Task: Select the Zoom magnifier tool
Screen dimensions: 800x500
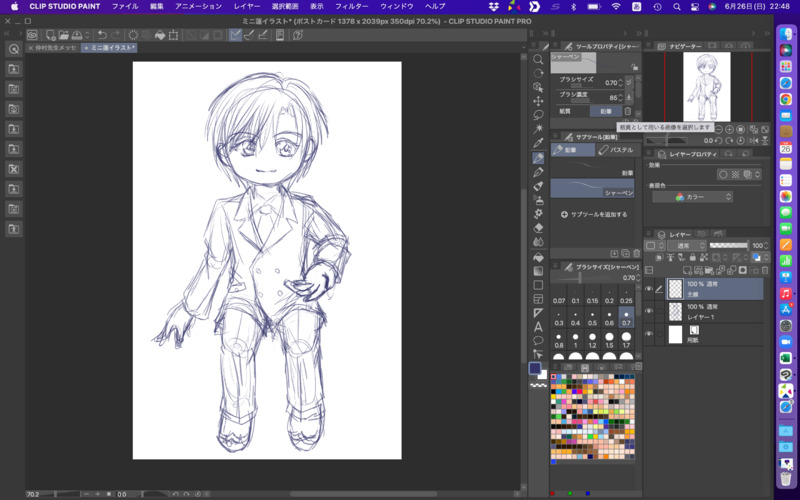Action: pyautogui.click(x=538, y=59)
